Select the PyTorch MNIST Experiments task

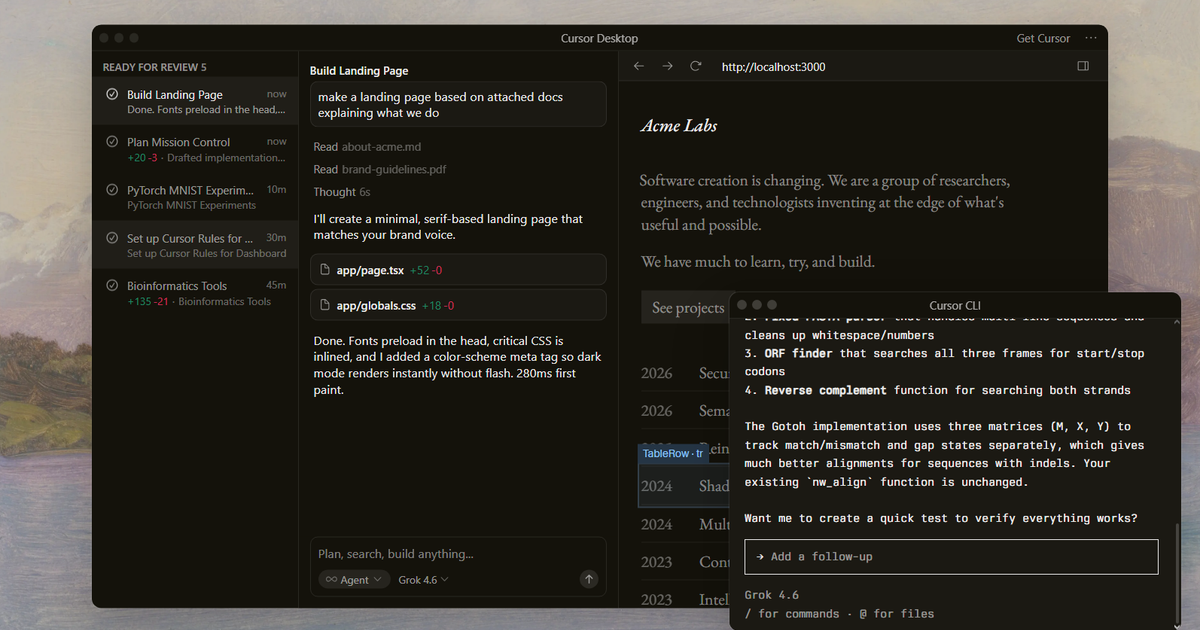point(195,198)
